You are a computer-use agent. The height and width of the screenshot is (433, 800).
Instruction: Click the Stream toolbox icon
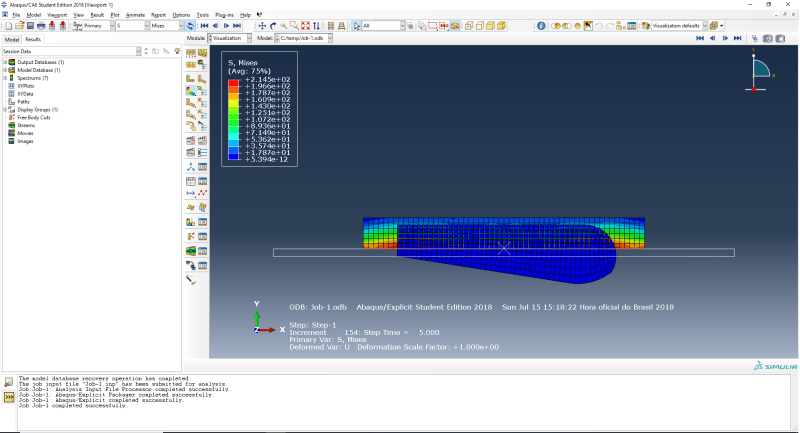pos(191,251)
